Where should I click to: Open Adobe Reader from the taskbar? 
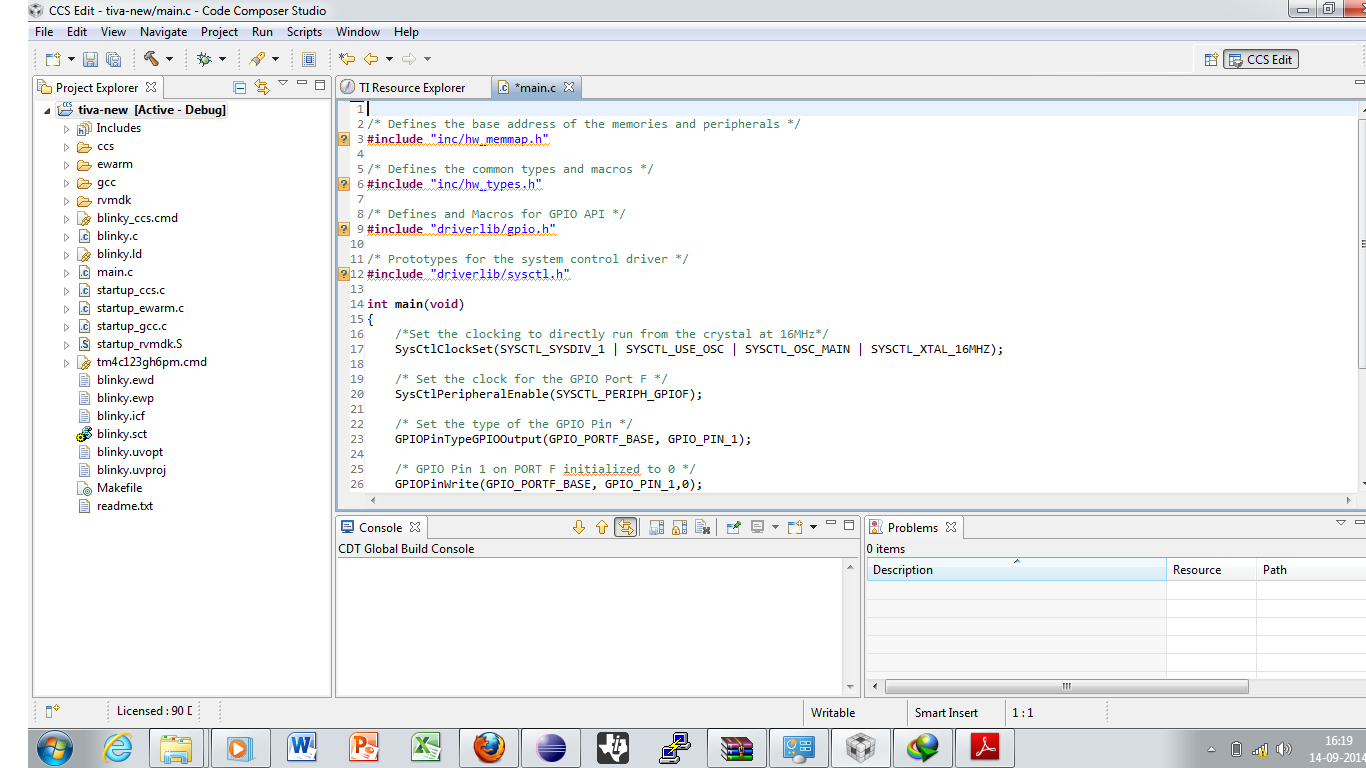point(985,748)
